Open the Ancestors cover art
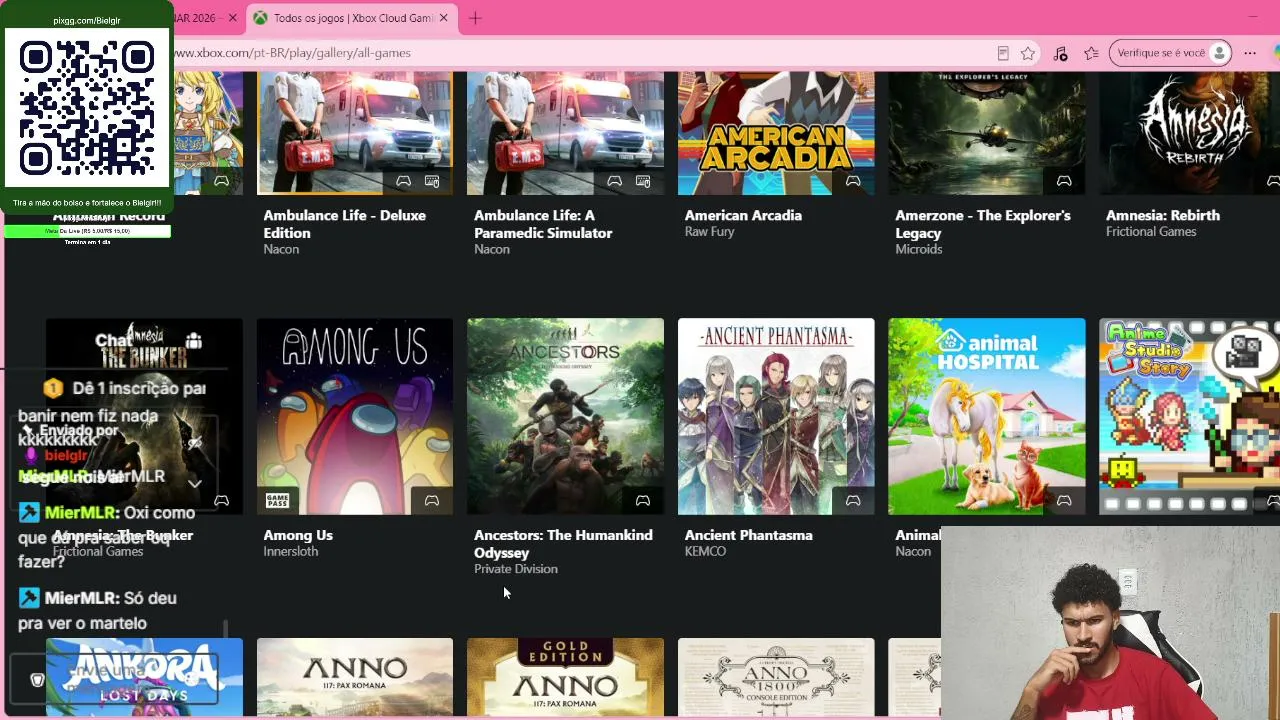 click(x=565, y=416)
